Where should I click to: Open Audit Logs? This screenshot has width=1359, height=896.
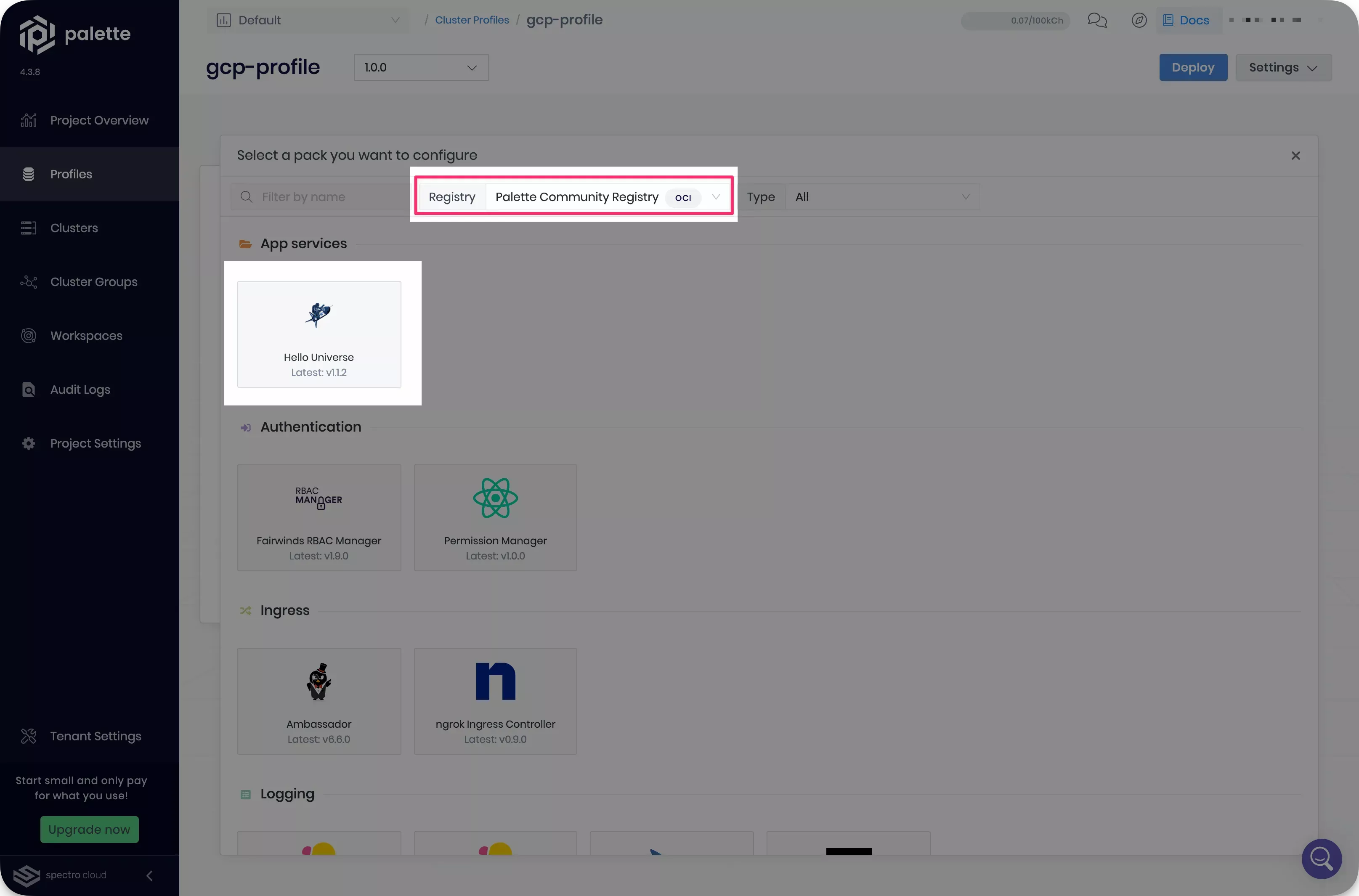click(x=90, y=390)
